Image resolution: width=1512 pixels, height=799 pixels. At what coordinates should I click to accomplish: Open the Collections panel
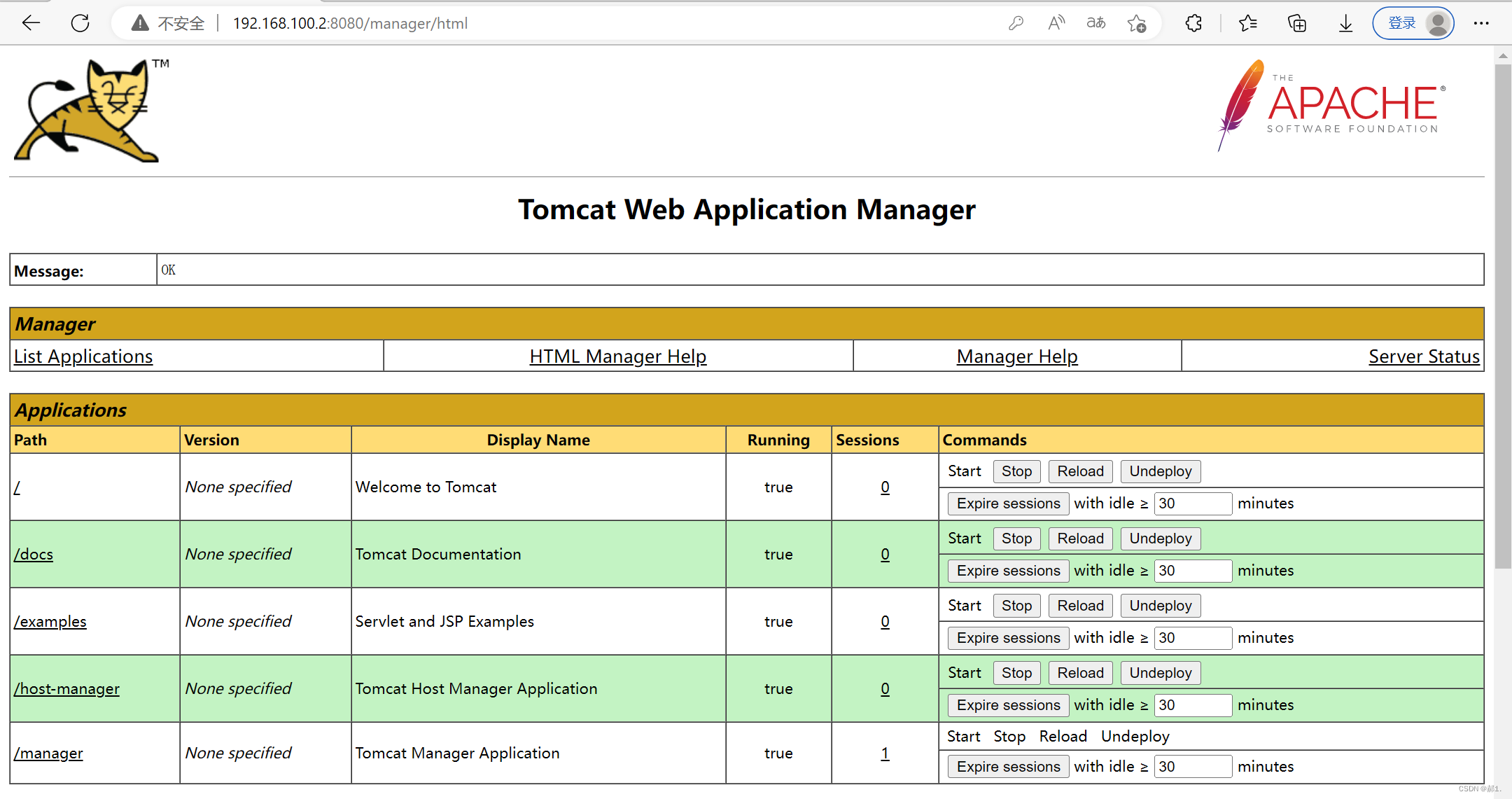tap(1296, 23)
